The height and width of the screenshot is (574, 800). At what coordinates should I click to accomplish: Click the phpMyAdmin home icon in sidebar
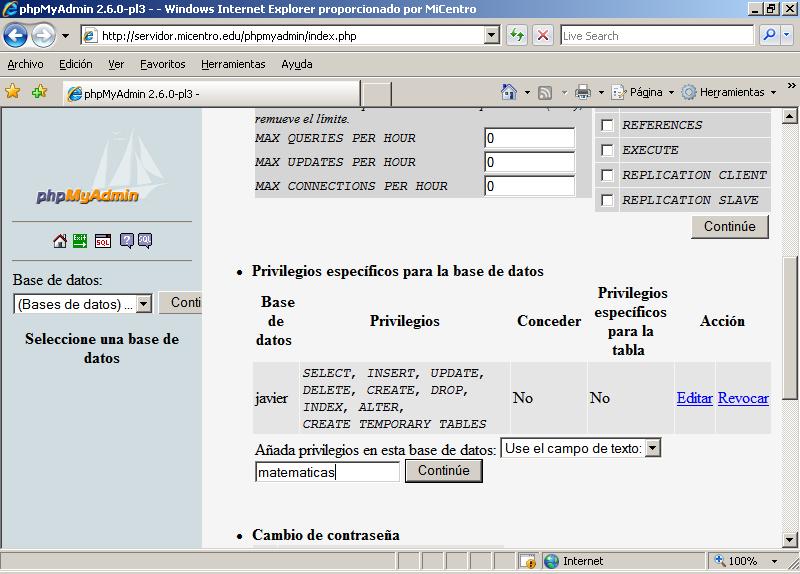[x=60, y=241]
